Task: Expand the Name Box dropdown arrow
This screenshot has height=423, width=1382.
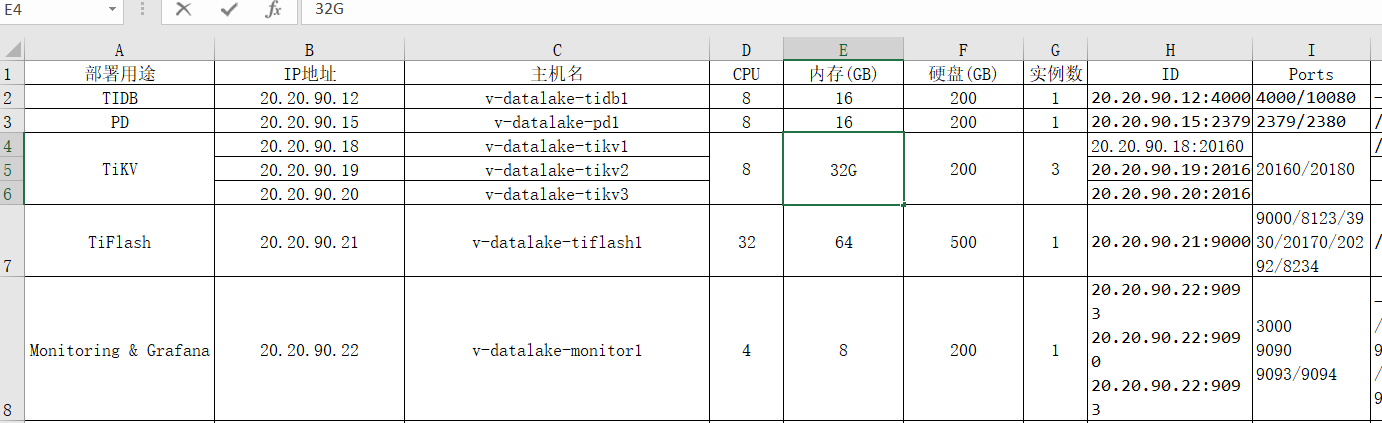Action: 111,10
